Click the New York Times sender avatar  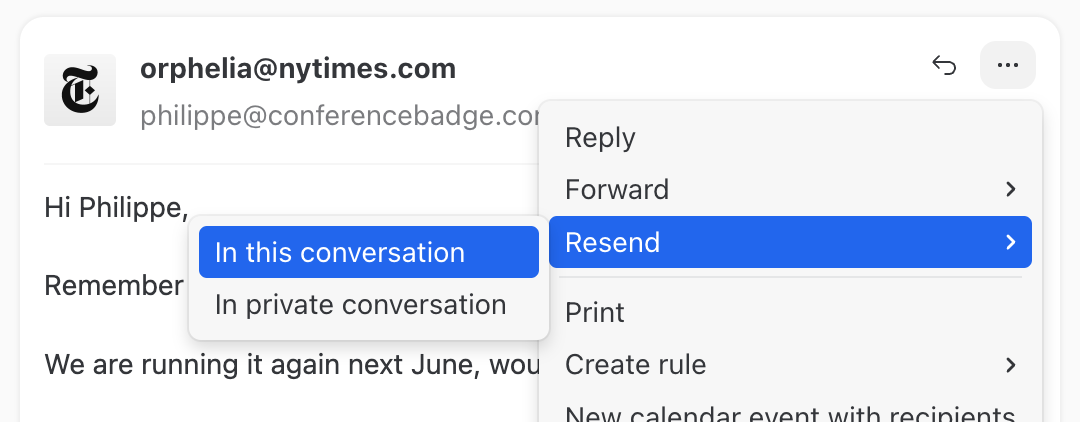80,90
